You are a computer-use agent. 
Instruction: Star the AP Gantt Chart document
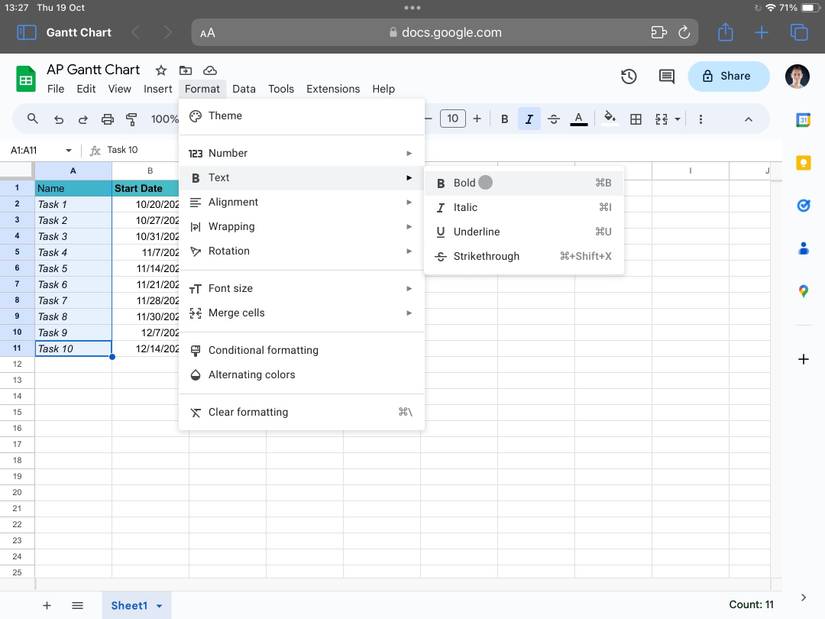(x=161, y=70)
